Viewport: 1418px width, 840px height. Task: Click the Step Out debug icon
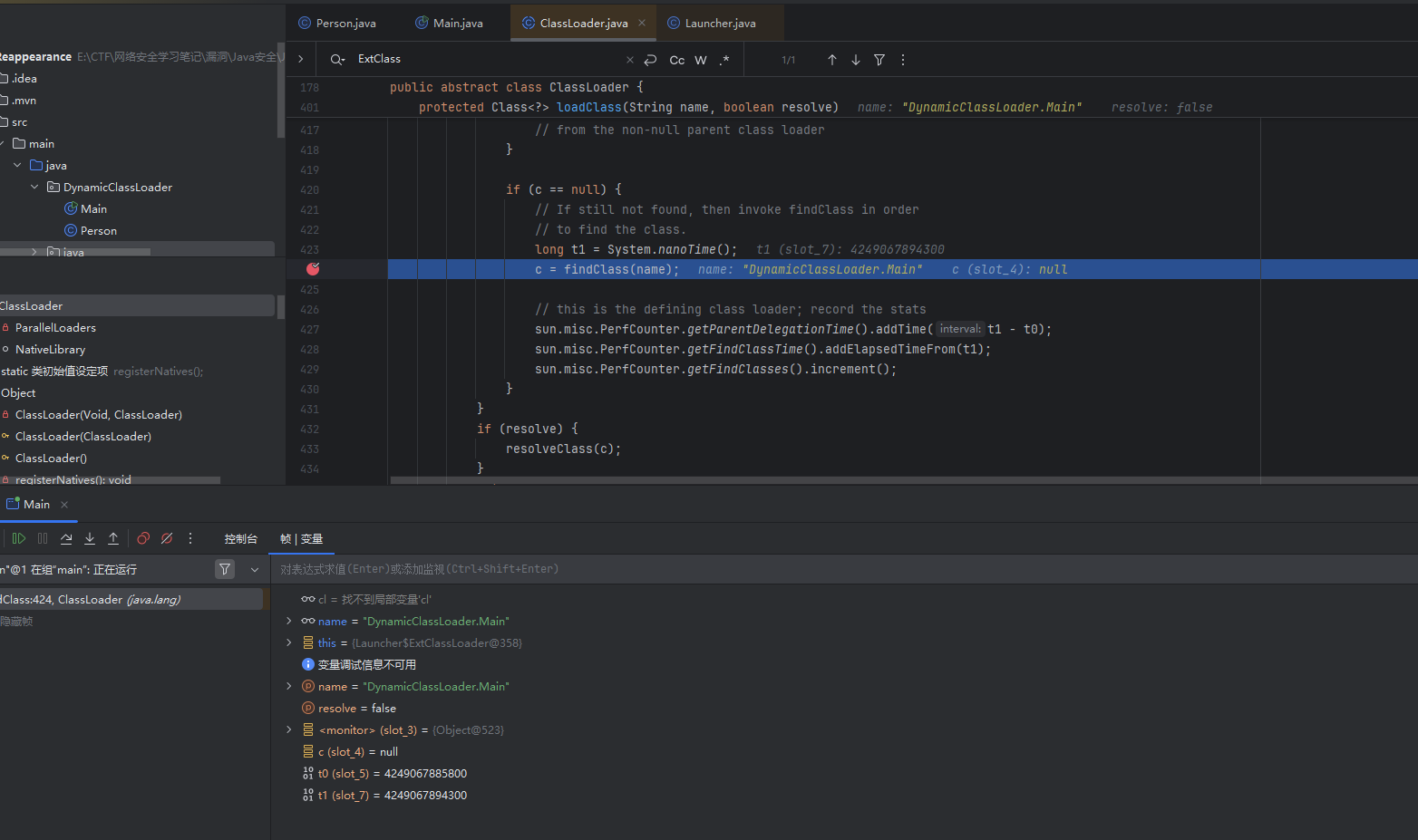113,538
